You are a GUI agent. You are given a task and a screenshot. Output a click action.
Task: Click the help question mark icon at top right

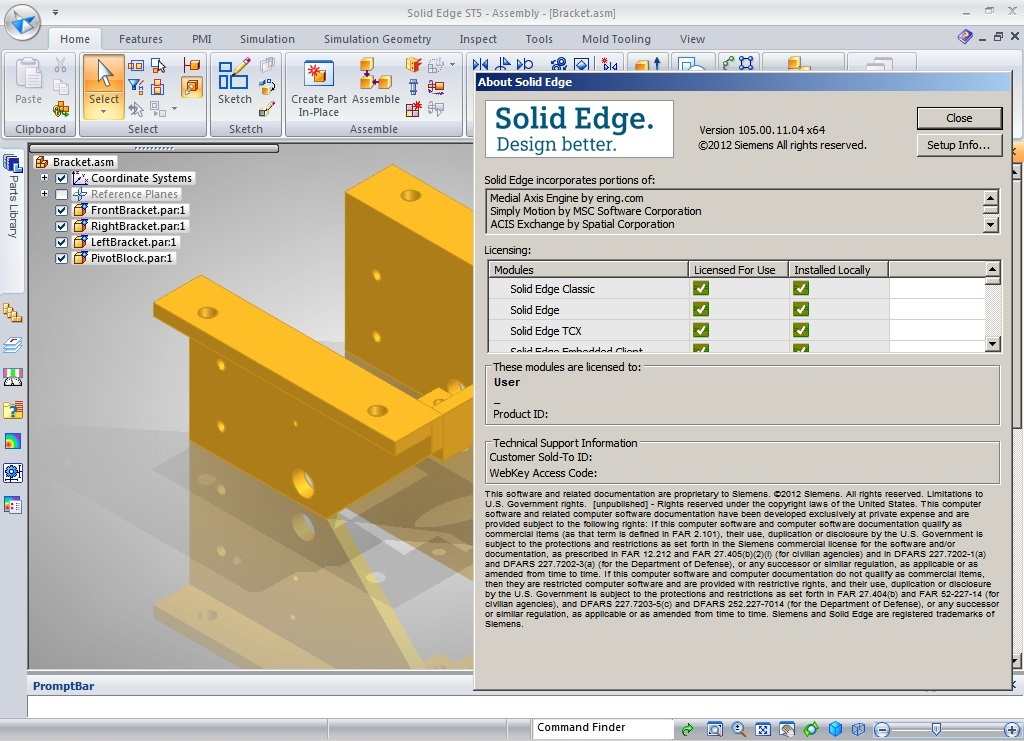(965, 37)
